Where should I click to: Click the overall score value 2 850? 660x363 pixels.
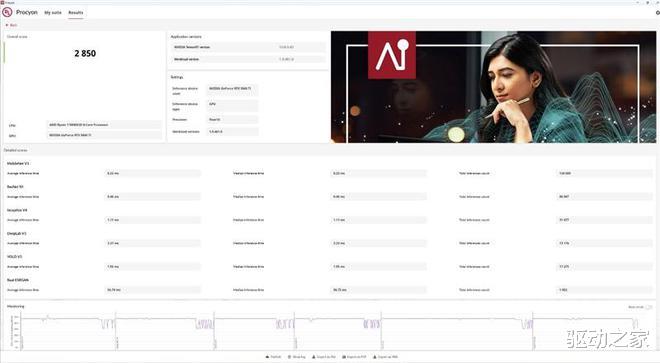coord(85,53)
